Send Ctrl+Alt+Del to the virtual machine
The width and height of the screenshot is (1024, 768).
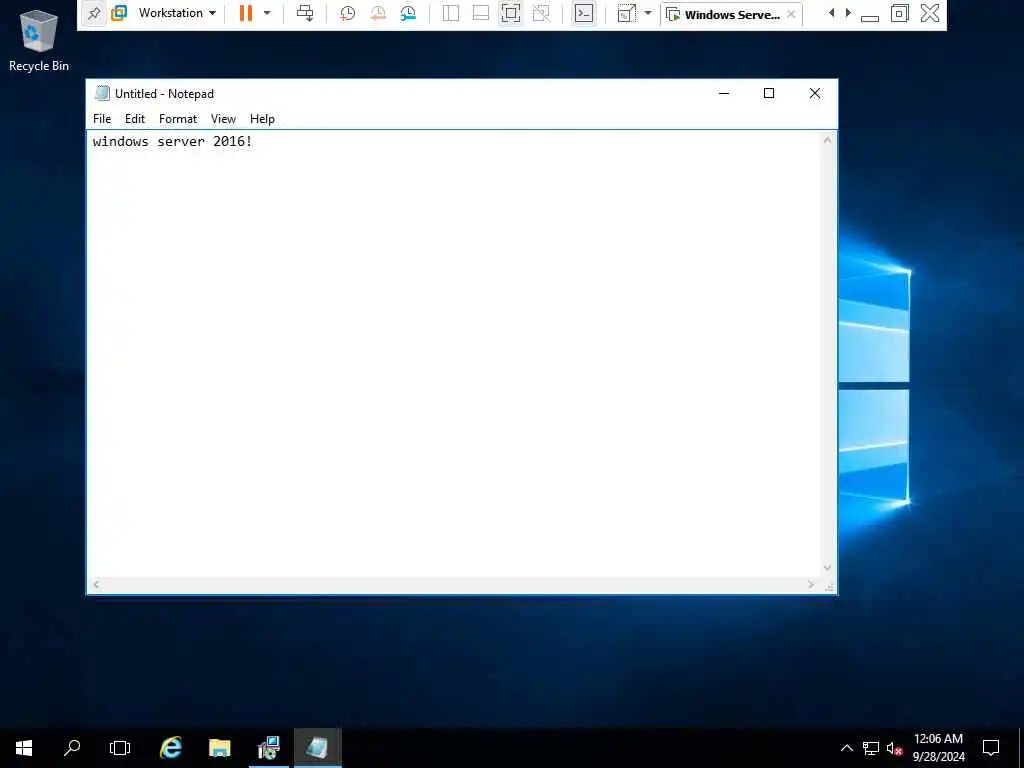click(x=305, y=13)
